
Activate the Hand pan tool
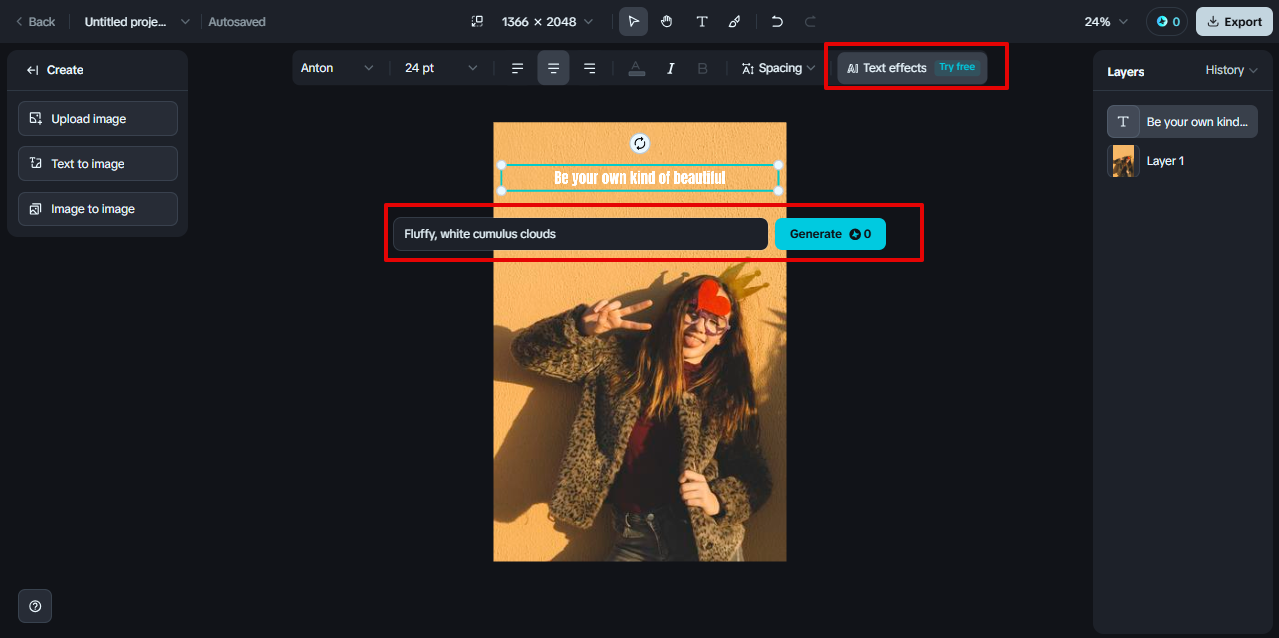click(x=667, y=21)
